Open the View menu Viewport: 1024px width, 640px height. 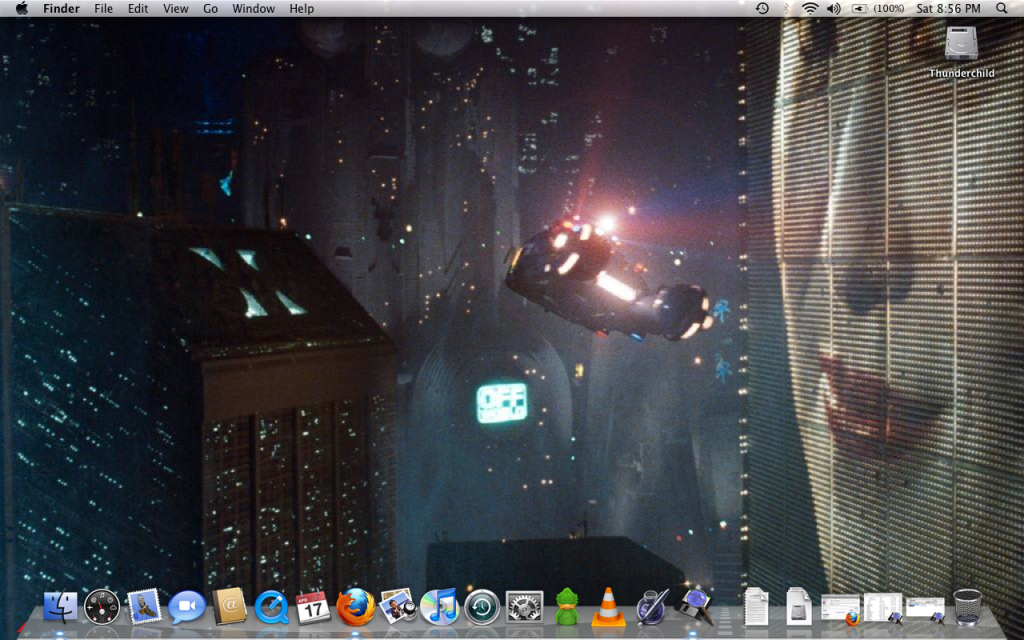[x=176, y=8]
